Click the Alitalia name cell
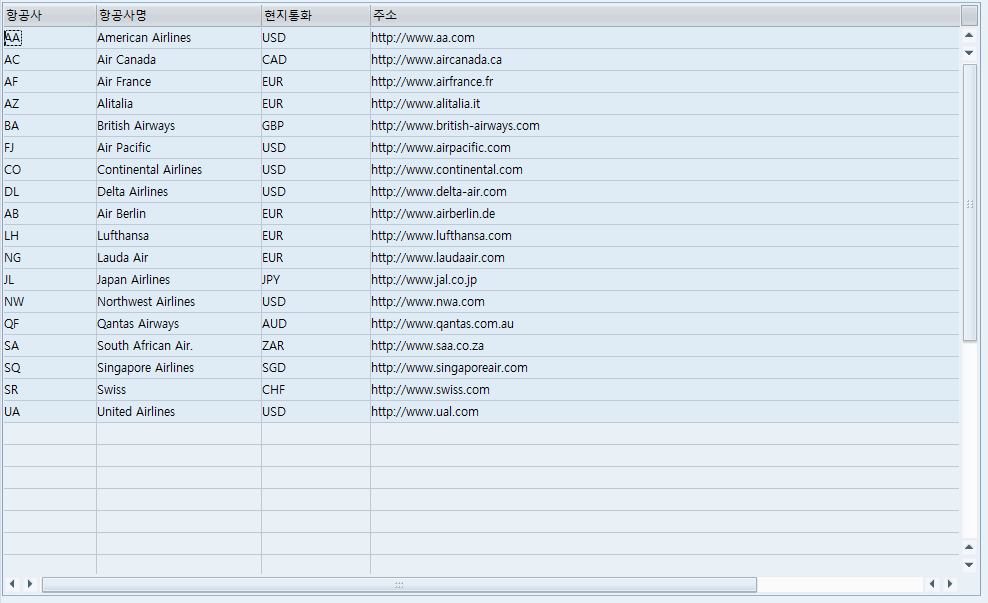988x603 pixels. click(179, 104)
